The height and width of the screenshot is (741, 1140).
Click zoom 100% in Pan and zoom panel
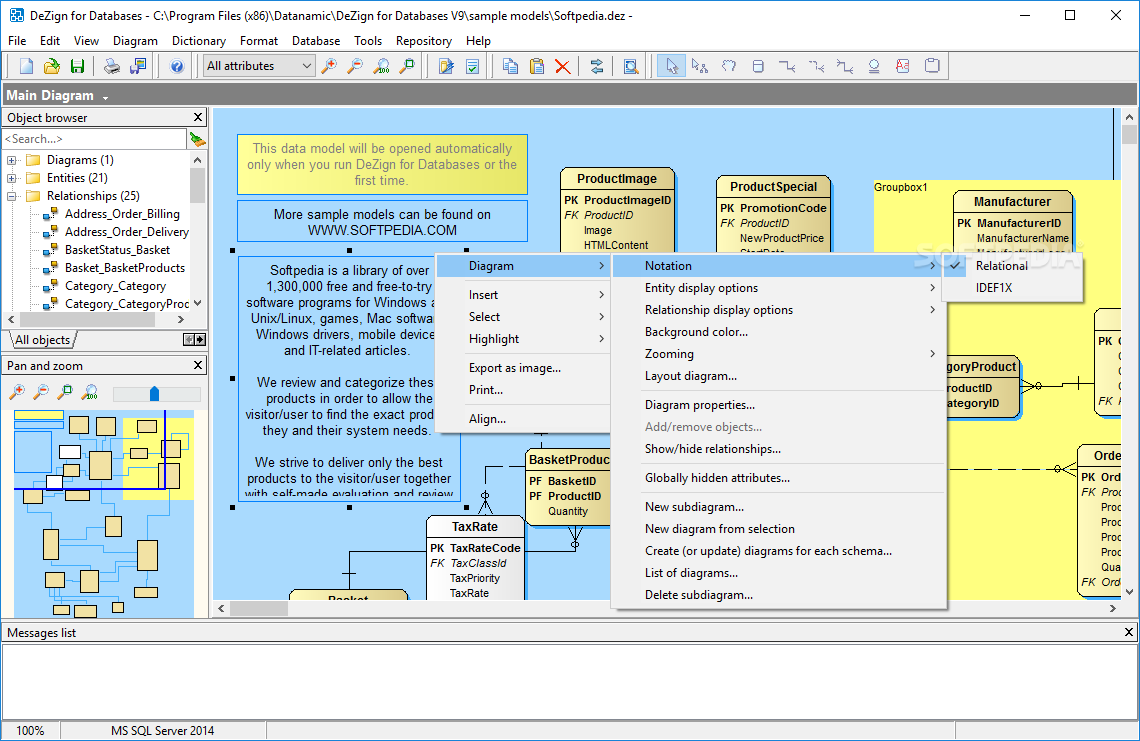tap(90, 393)
